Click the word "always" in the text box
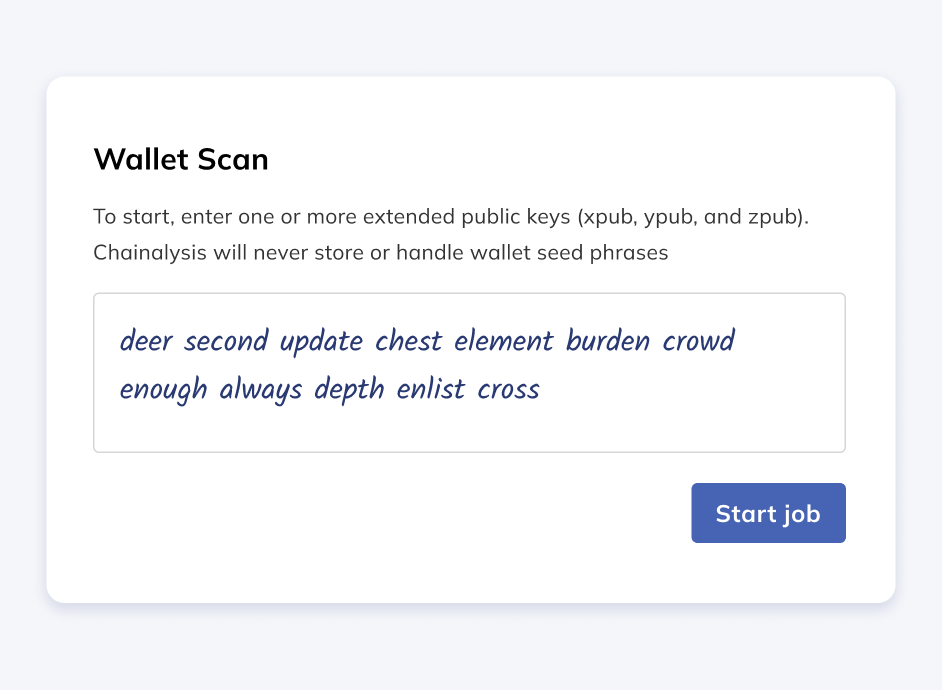942x690 pixels. (260, 389)
